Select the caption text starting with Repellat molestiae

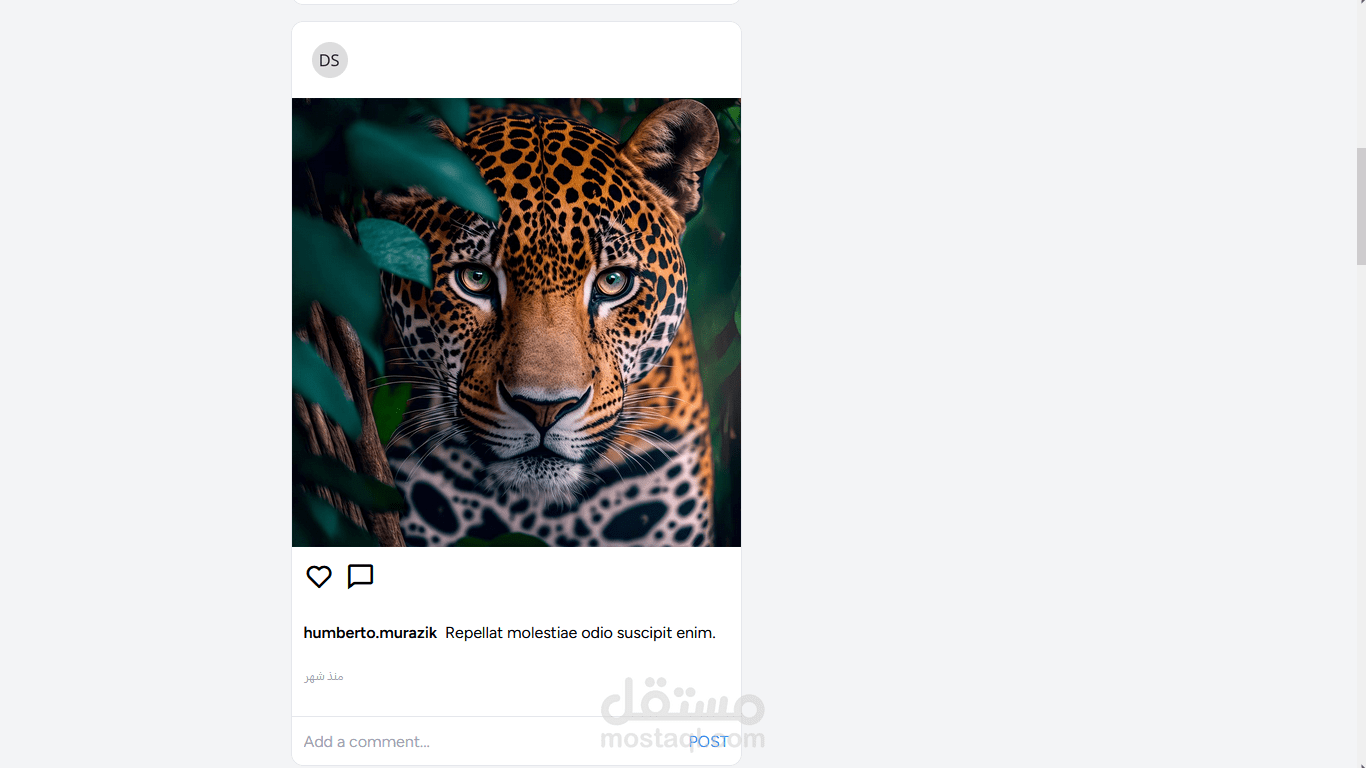(580, 633)
